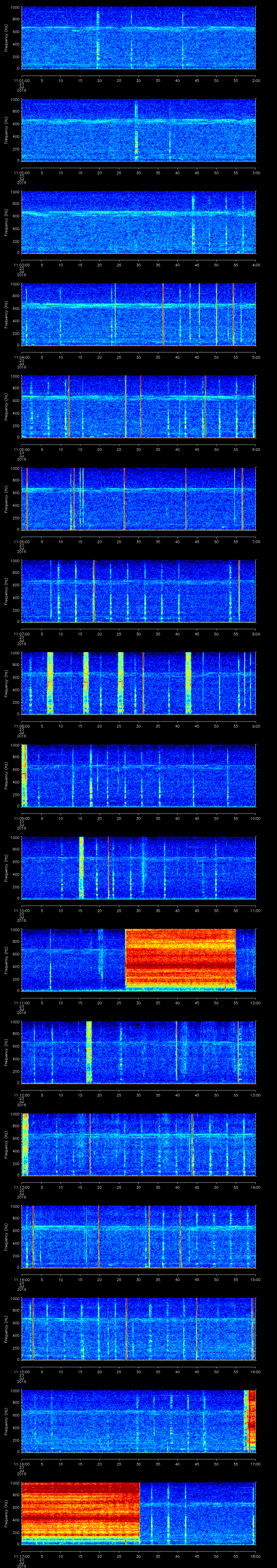The width and height of the screenshot is (277, 1568).
Task: Click the bright pulse near 29 s in the 11:02:00 panel
Action: point(136,130)
